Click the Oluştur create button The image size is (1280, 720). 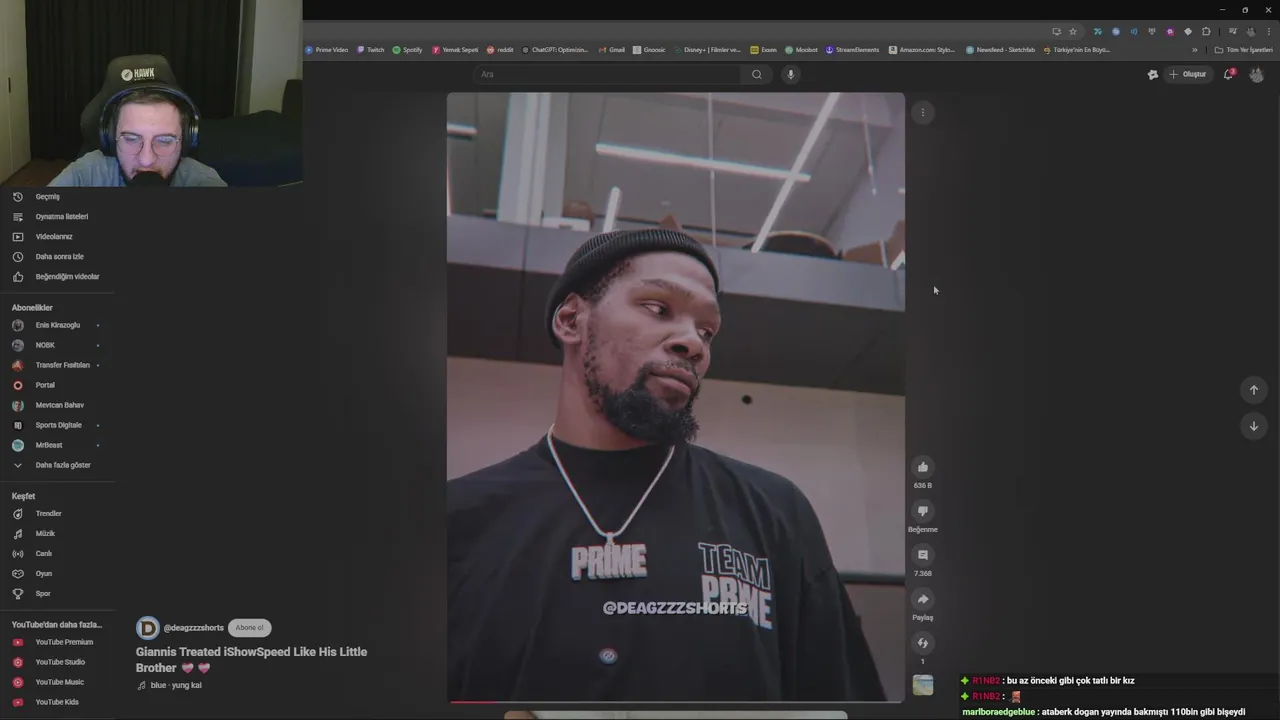click(1188, 74)
